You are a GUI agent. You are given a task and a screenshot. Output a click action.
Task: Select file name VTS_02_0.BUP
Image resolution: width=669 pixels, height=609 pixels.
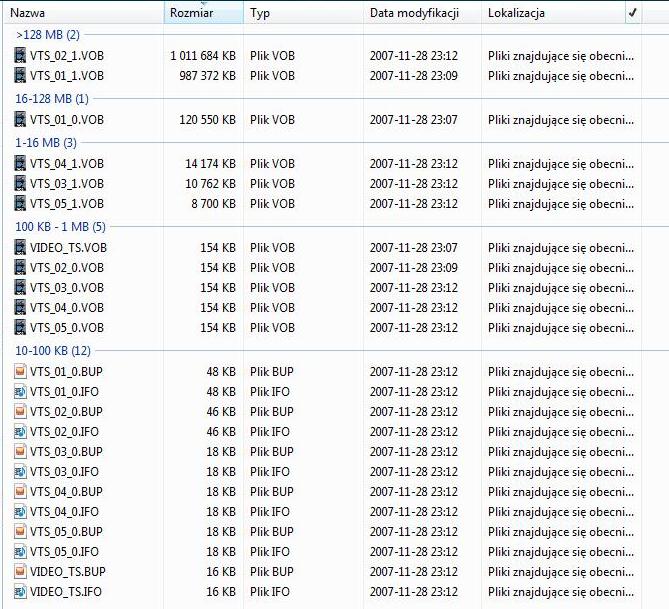click(x=67, y=412)
